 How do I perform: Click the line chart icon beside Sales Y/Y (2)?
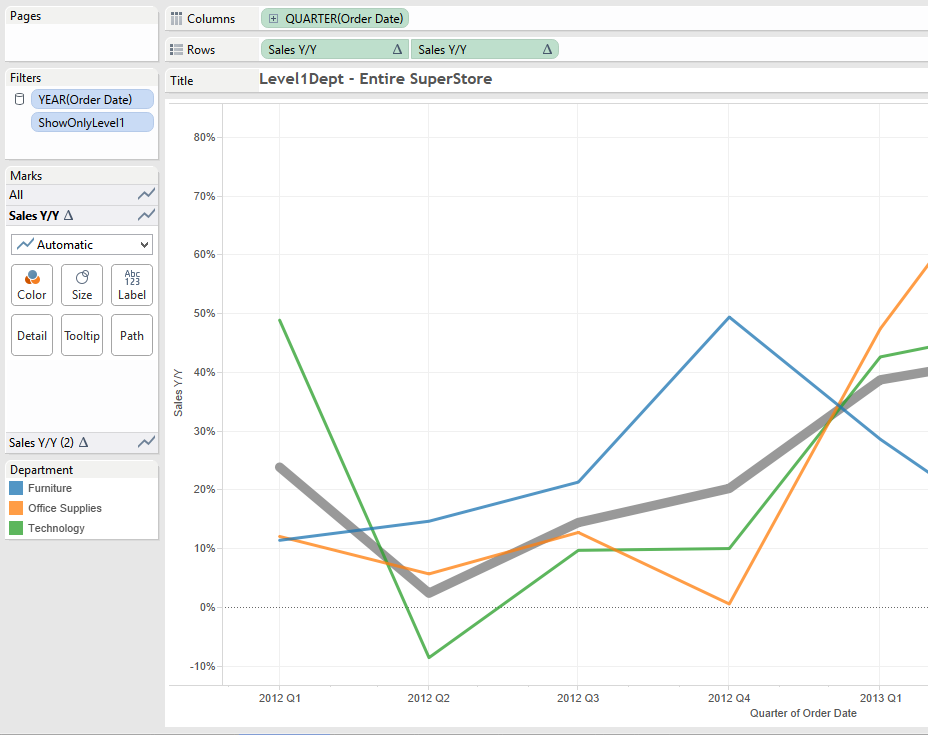(x=146, y=442)
